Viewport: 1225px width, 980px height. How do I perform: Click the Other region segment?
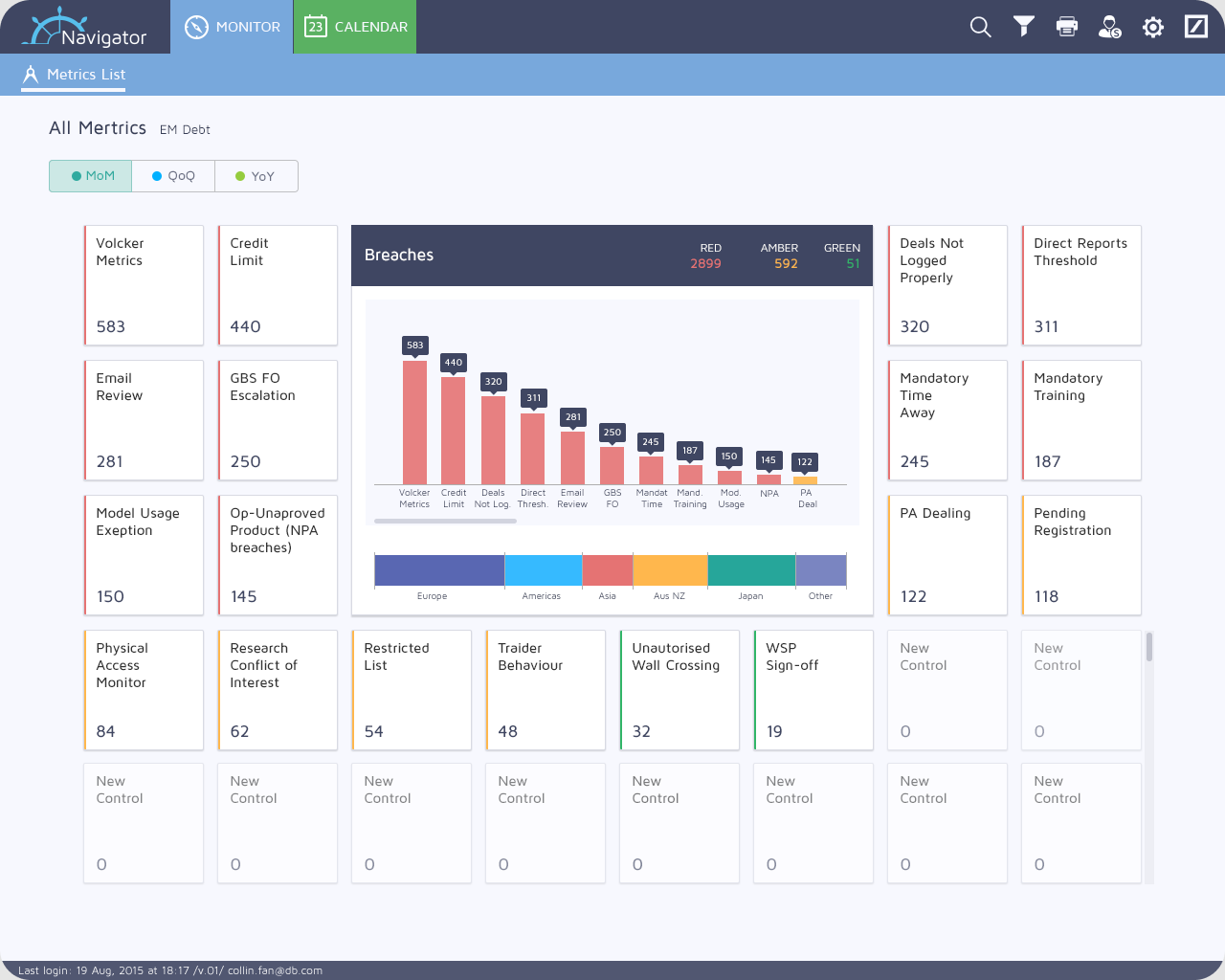pos(821,570)
